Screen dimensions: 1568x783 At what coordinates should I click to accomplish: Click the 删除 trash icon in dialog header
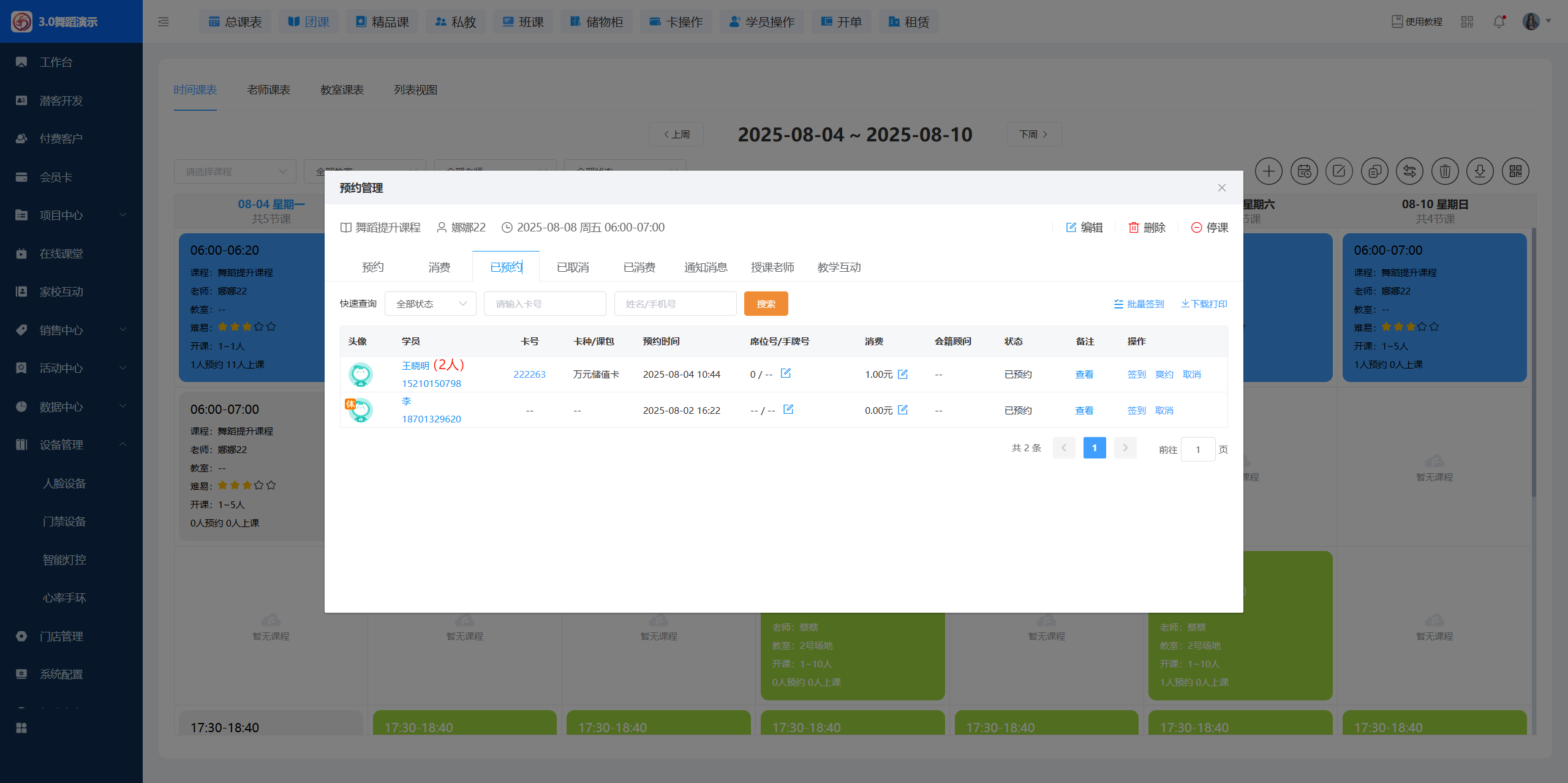click(1134, 228)
